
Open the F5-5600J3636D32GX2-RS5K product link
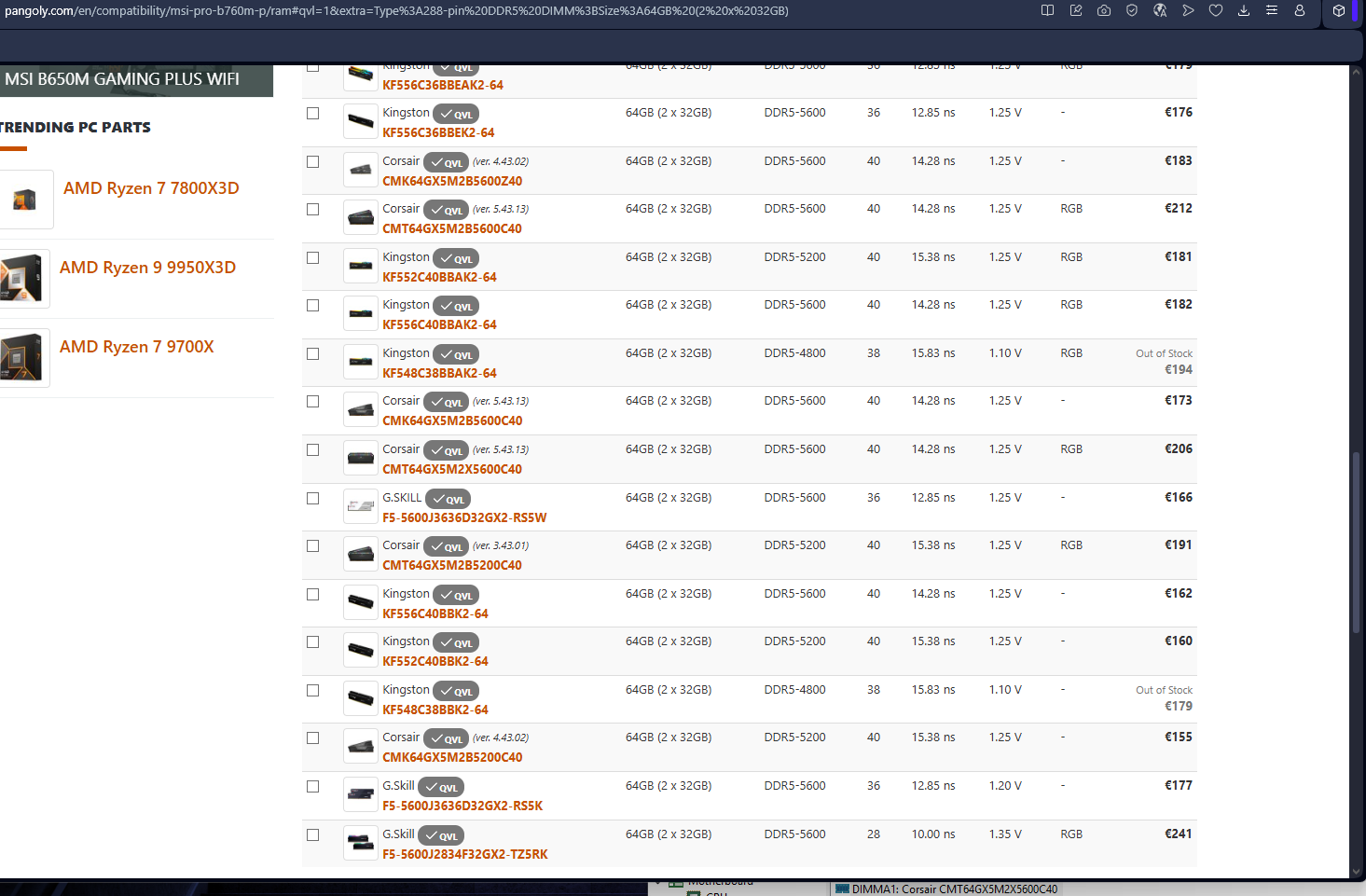pyautogui.click(x=462, y=806)
